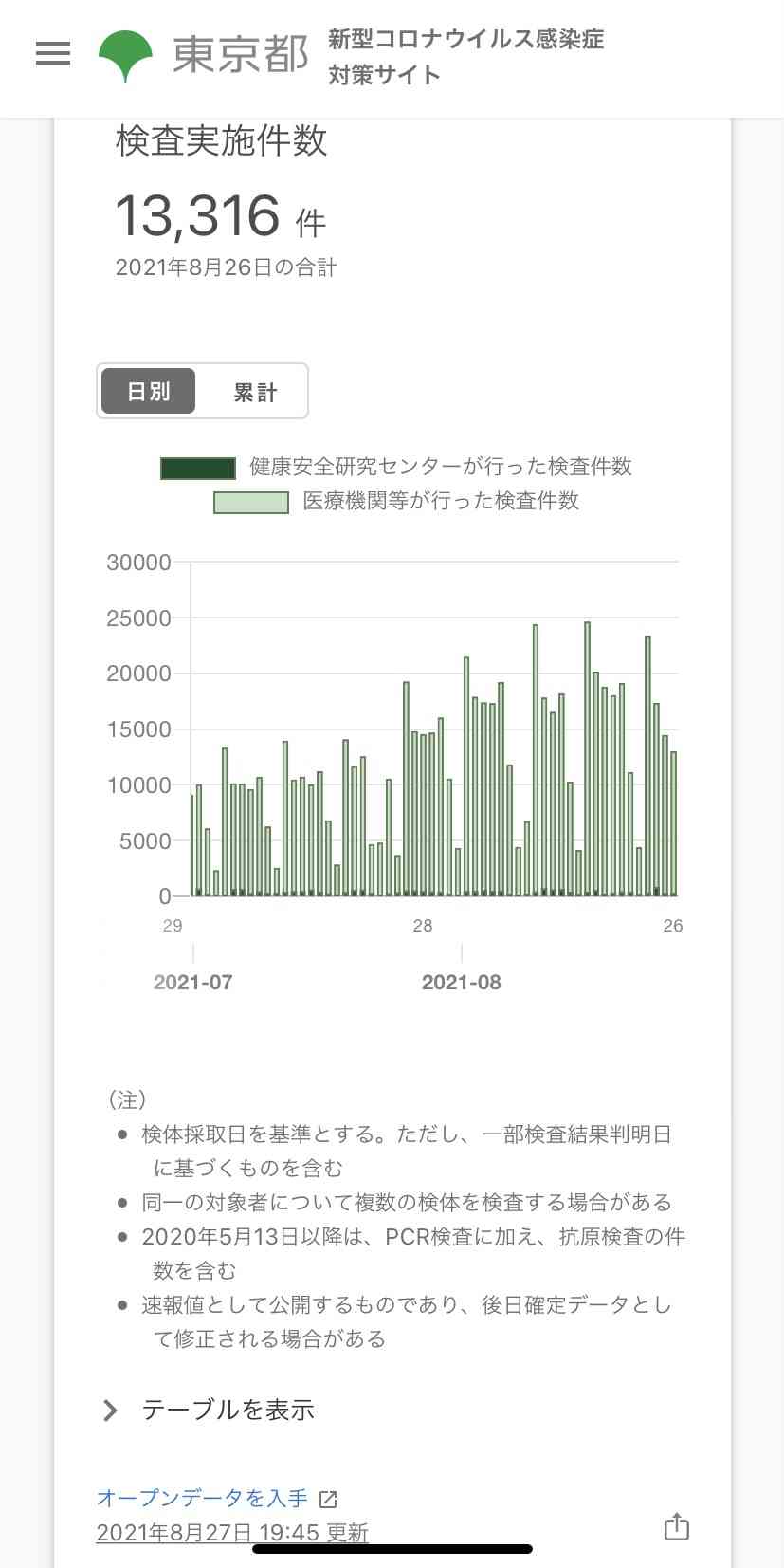Tap the rightmost chart bar for August 26
Screen dimensions: 784x1568
pyautogui.click(x=673, y=823)
